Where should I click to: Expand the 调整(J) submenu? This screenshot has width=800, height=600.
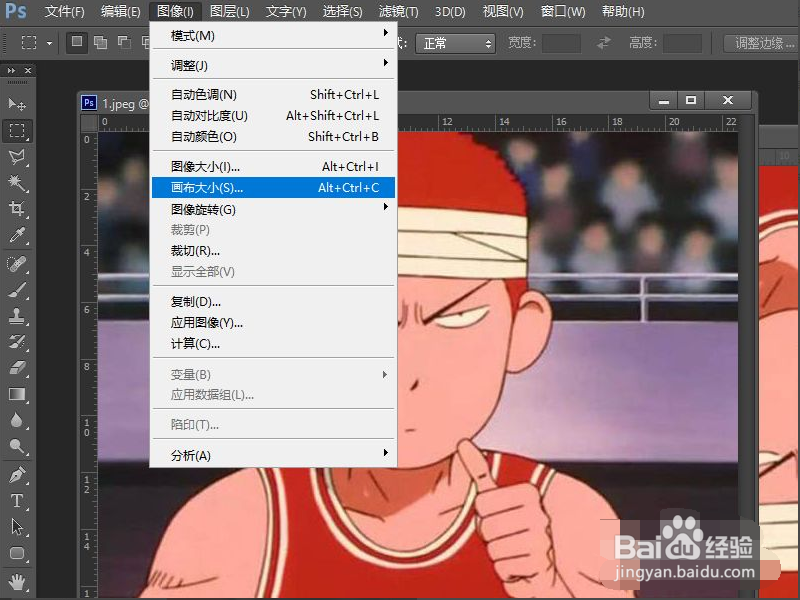(x=273, y=65)
